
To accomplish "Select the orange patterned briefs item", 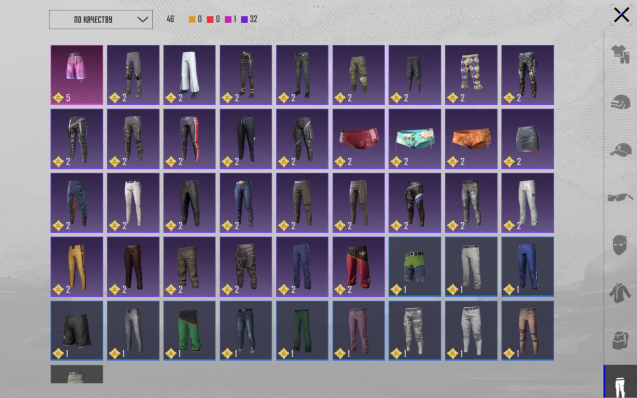I will [471, 139].
